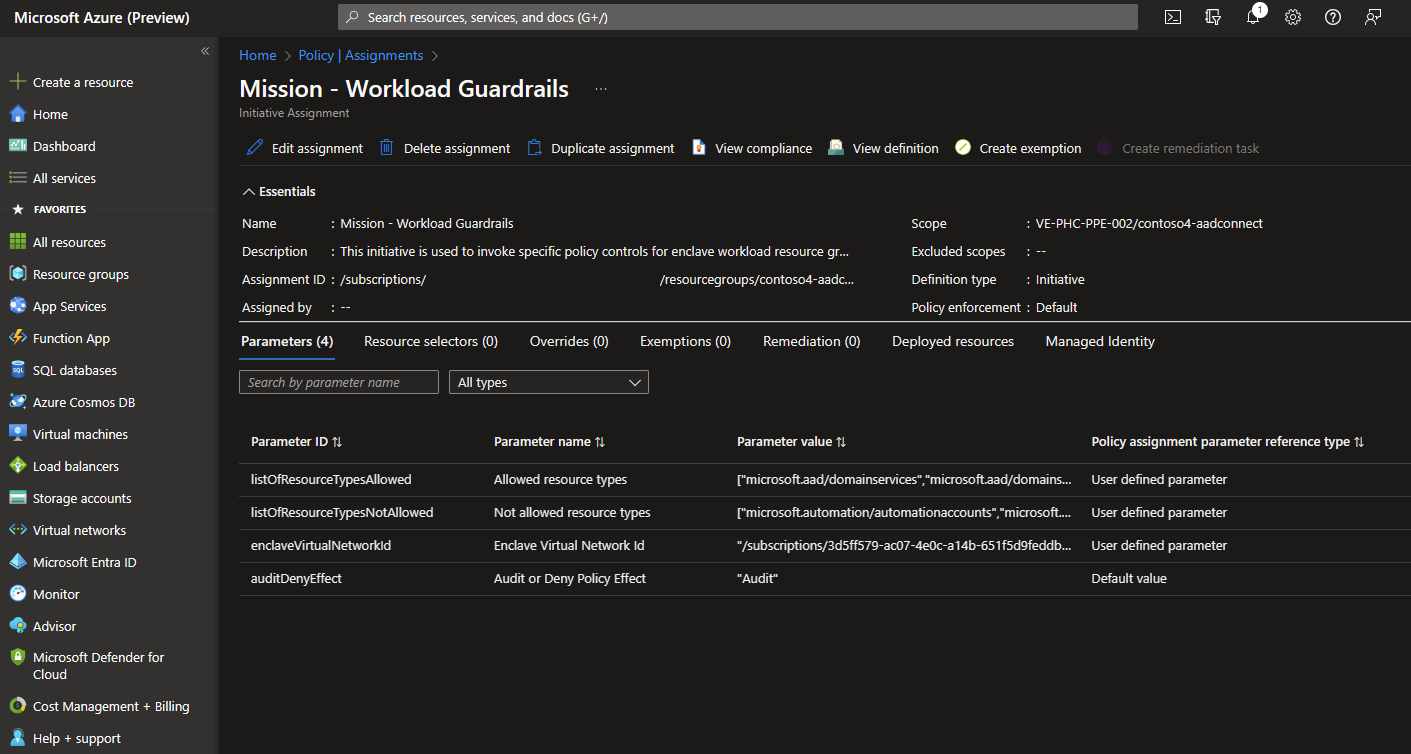This screenshot has width=1411, height=754.
Task: Switch to Resource selectors (0) tab
Action: (x=431, y=342)
